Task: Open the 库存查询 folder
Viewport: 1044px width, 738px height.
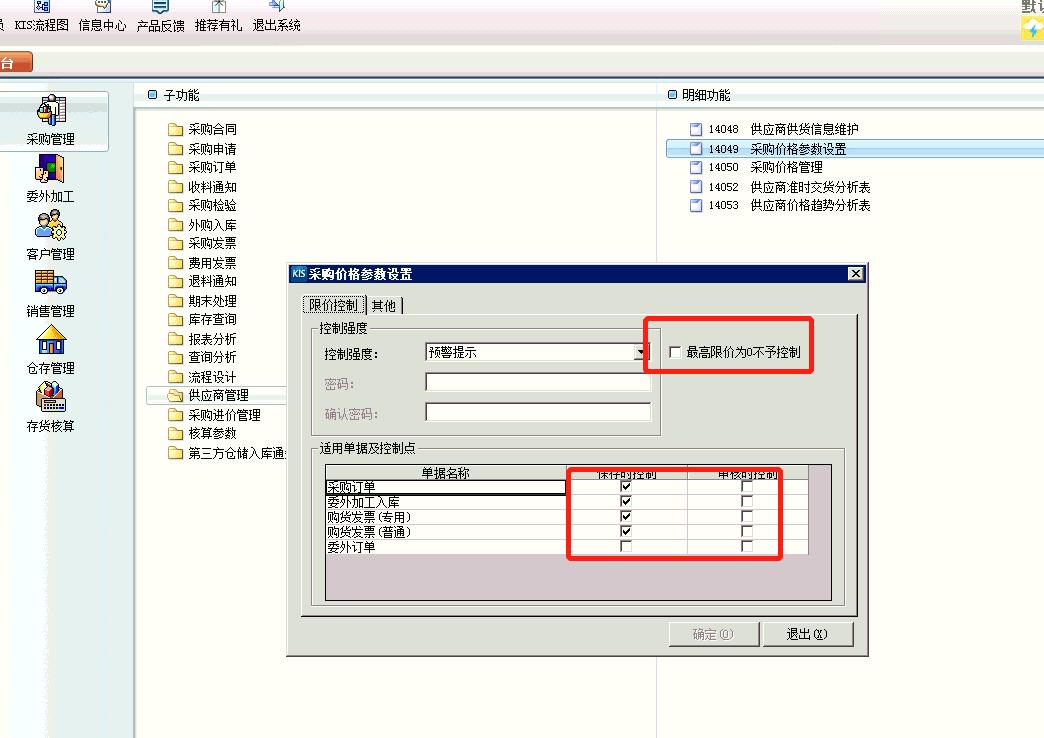Action: point(202,319)
